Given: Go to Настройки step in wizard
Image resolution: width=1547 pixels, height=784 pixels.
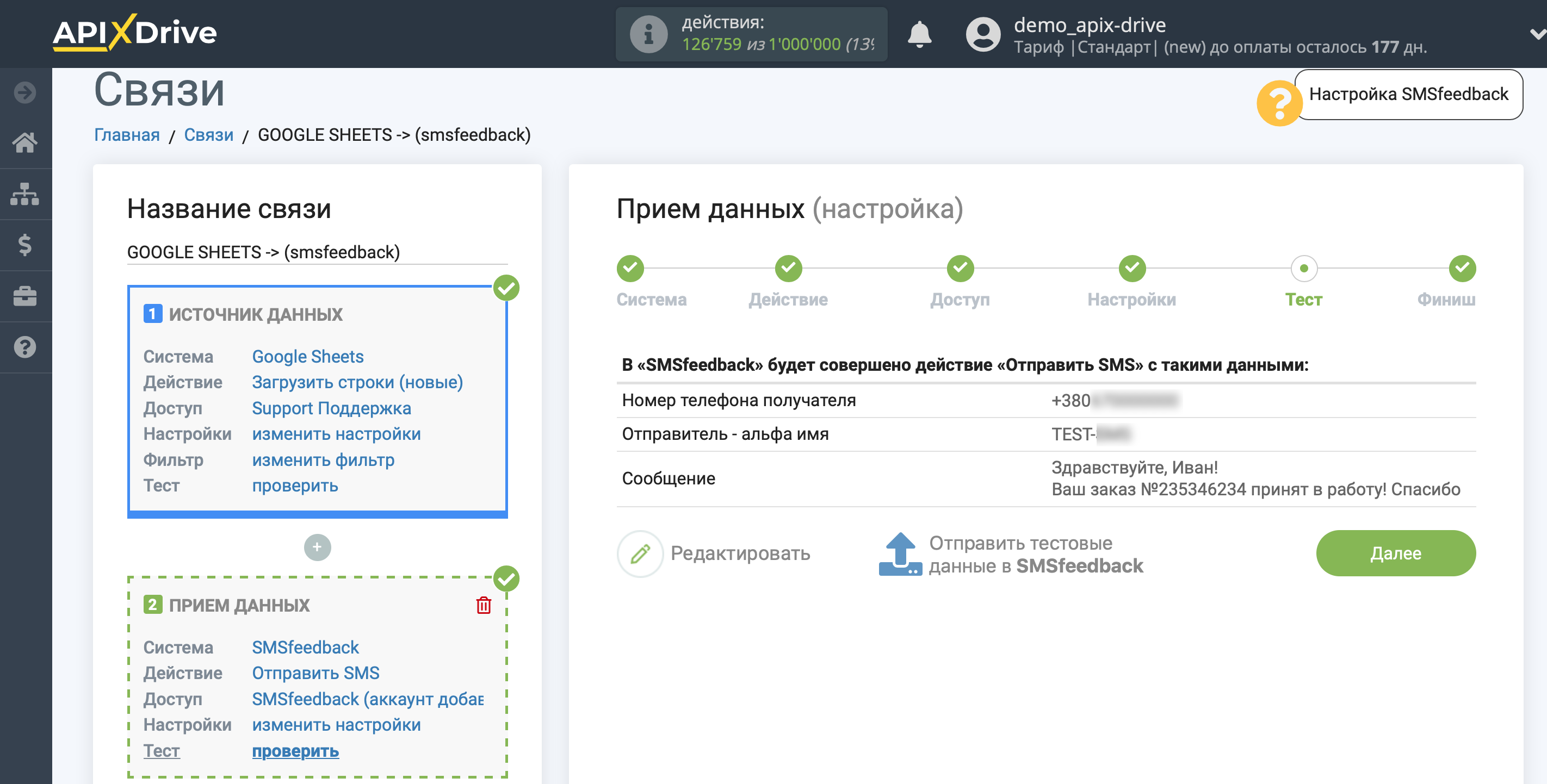Looking at the screenshot, I should 1132,269.
